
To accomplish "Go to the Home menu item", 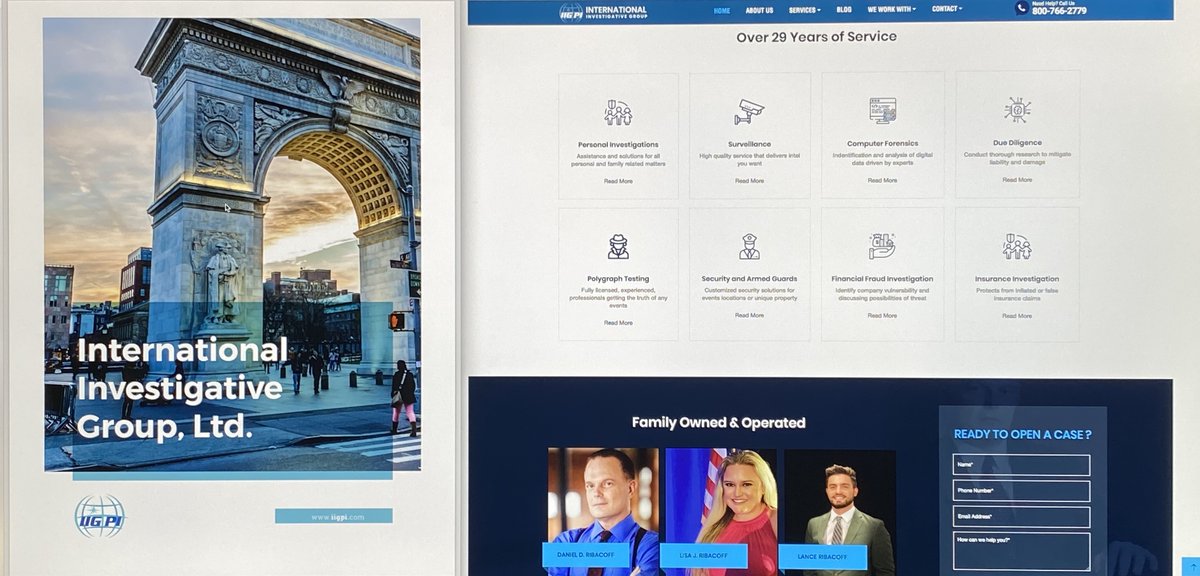I will coord(722,11).
